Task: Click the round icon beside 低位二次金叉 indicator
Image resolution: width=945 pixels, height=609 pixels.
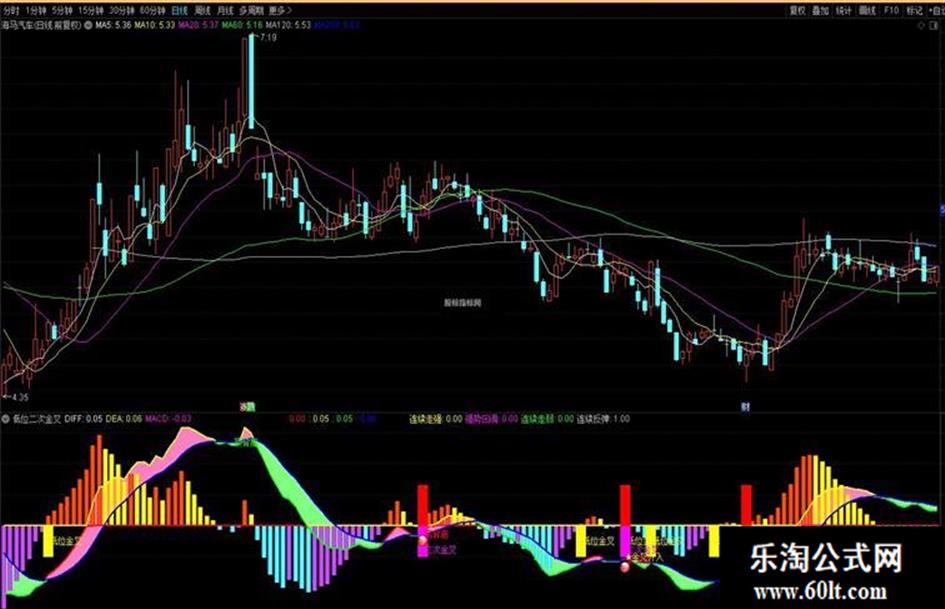Action: (5, 418)
